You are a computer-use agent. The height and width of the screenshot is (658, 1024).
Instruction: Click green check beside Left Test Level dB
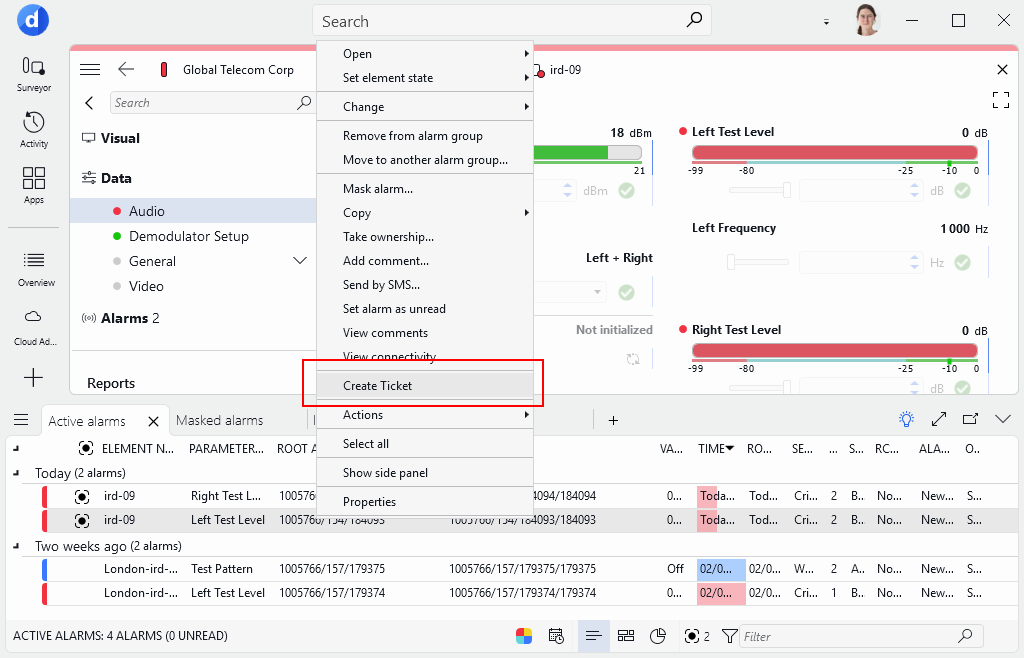962,191
